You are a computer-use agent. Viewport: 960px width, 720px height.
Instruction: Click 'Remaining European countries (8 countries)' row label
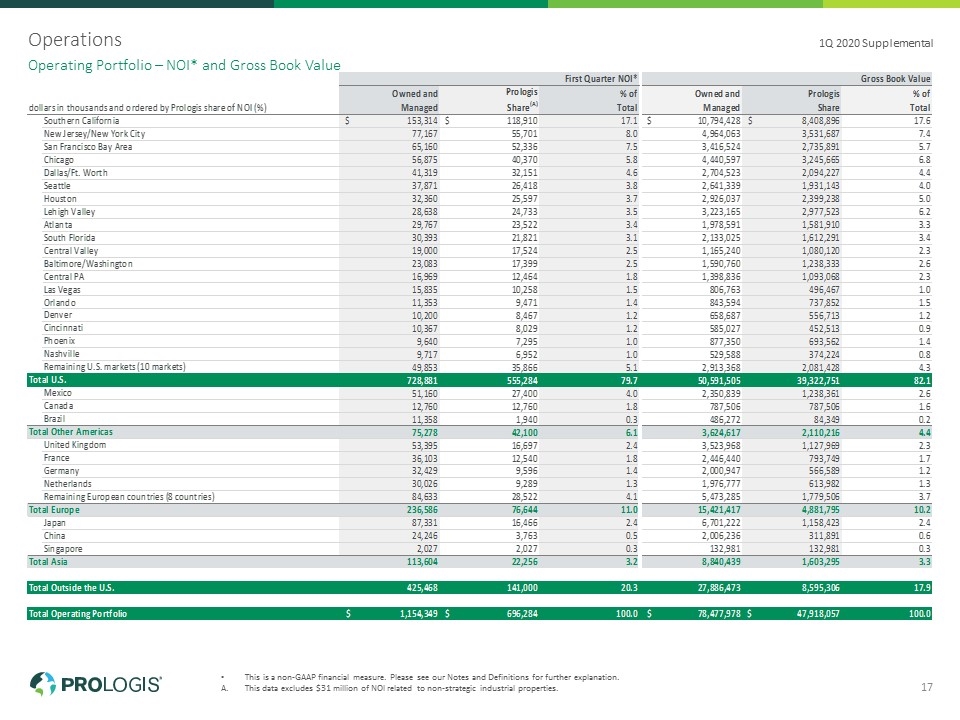coord(129,497)
